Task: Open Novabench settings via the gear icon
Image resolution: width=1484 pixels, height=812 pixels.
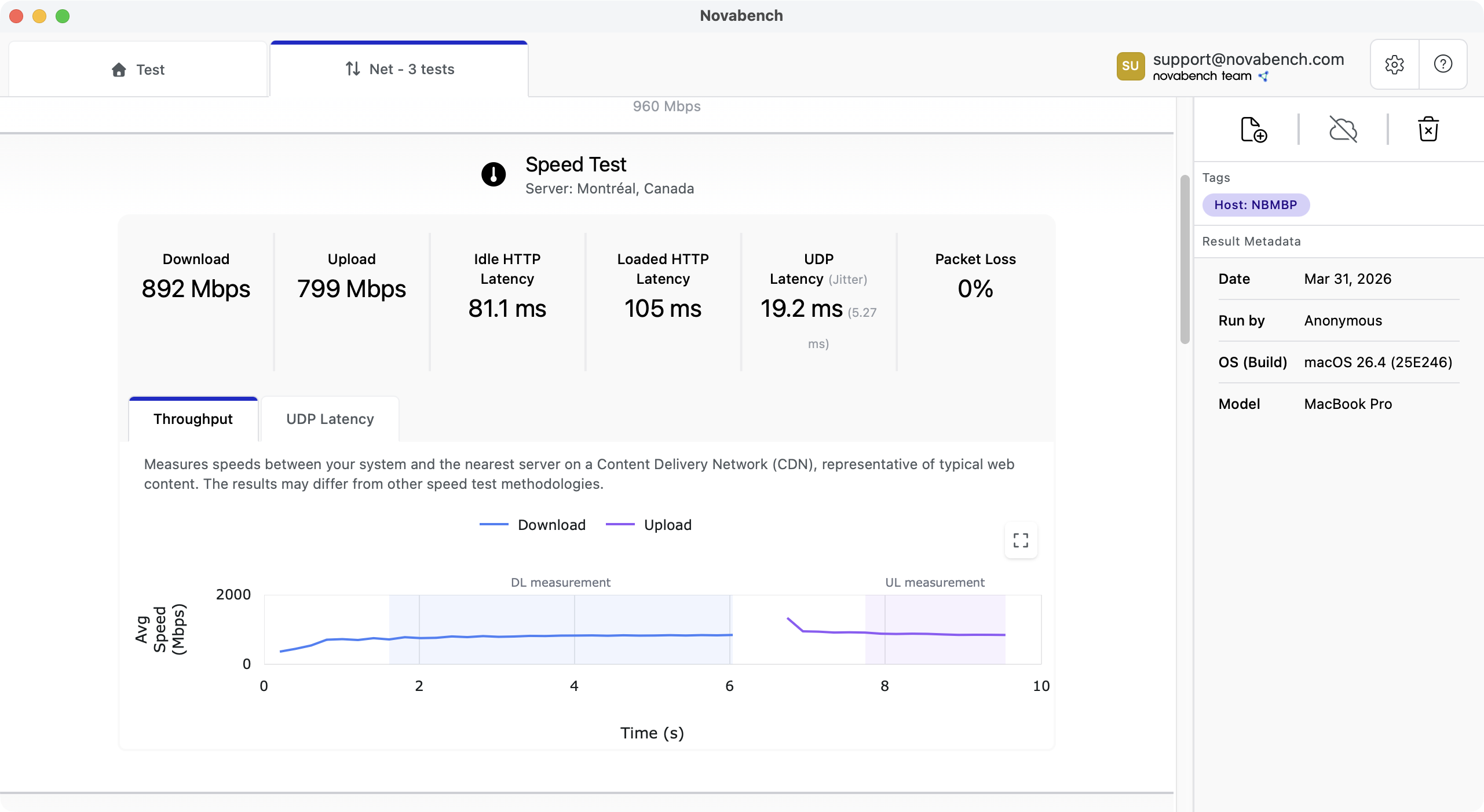Action: click(x=1394, y=64)
